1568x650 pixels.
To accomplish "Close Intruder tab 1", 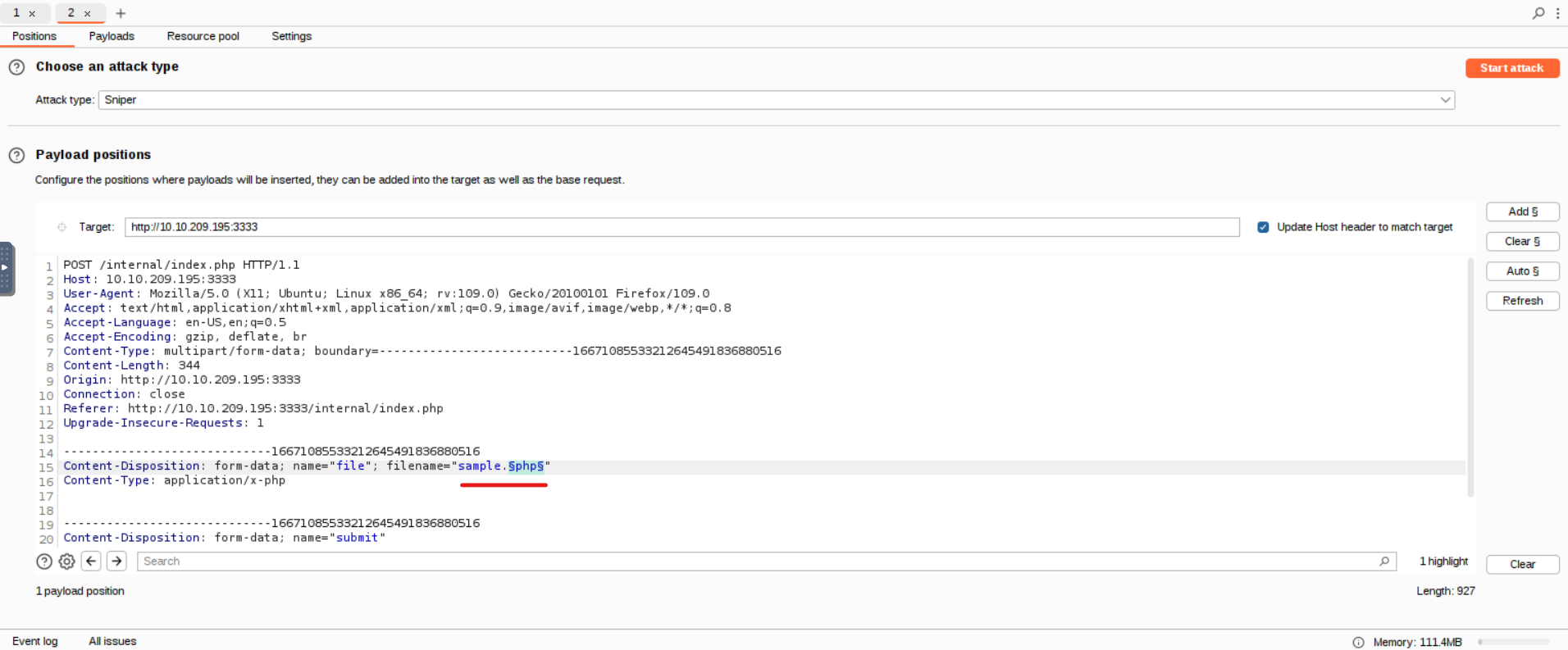I will (32, 14).
